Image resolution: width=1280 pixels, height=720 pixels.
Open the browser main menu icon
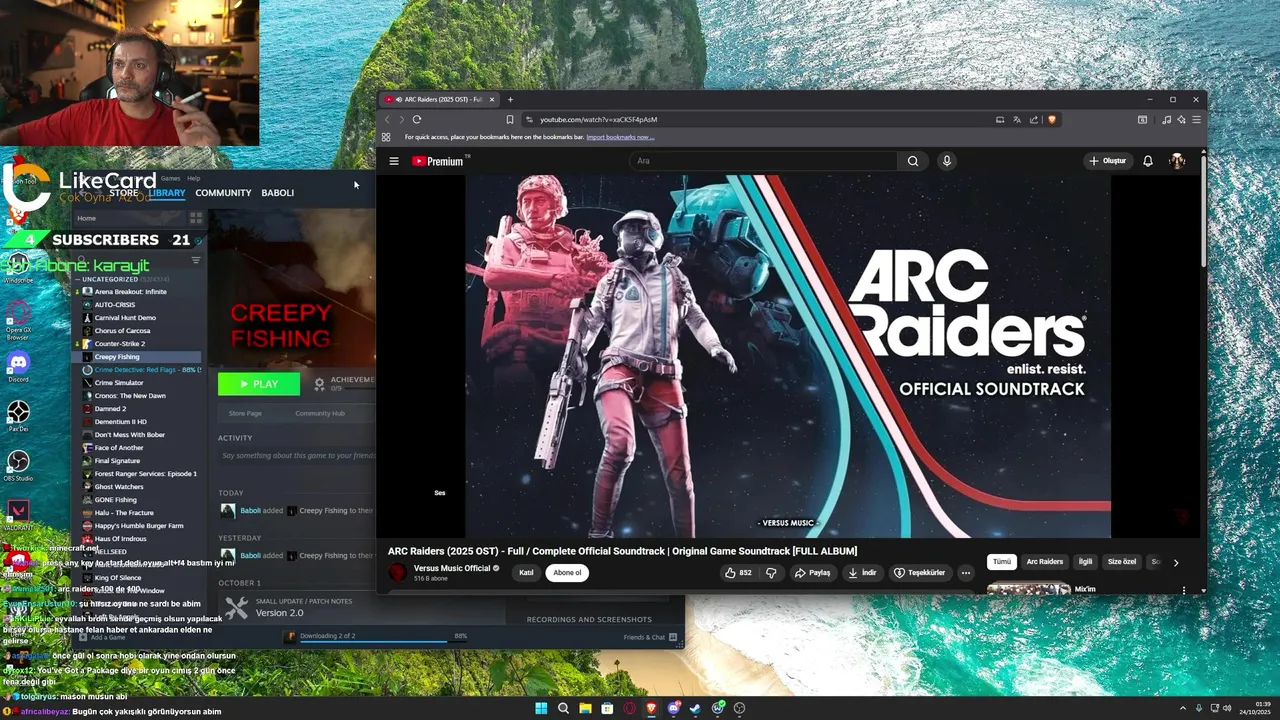[1196, 120]
